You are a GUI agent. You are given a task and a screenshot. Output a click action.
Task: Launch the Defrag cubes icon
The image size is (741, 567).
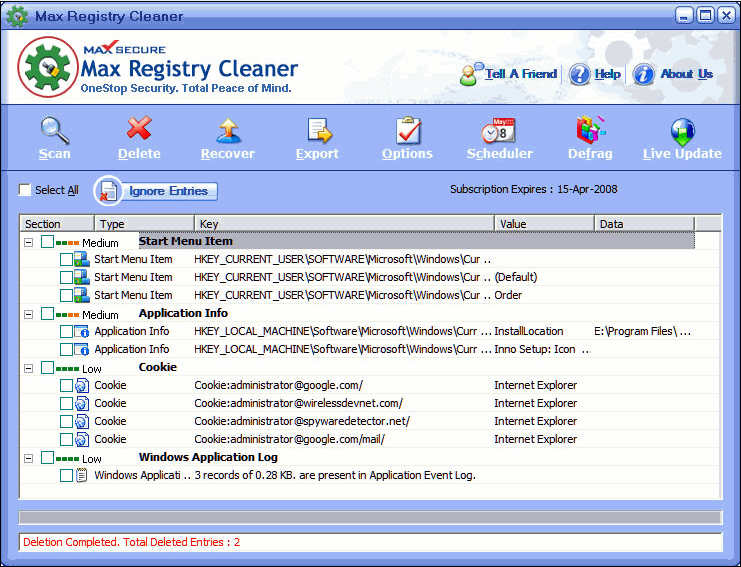590,129
